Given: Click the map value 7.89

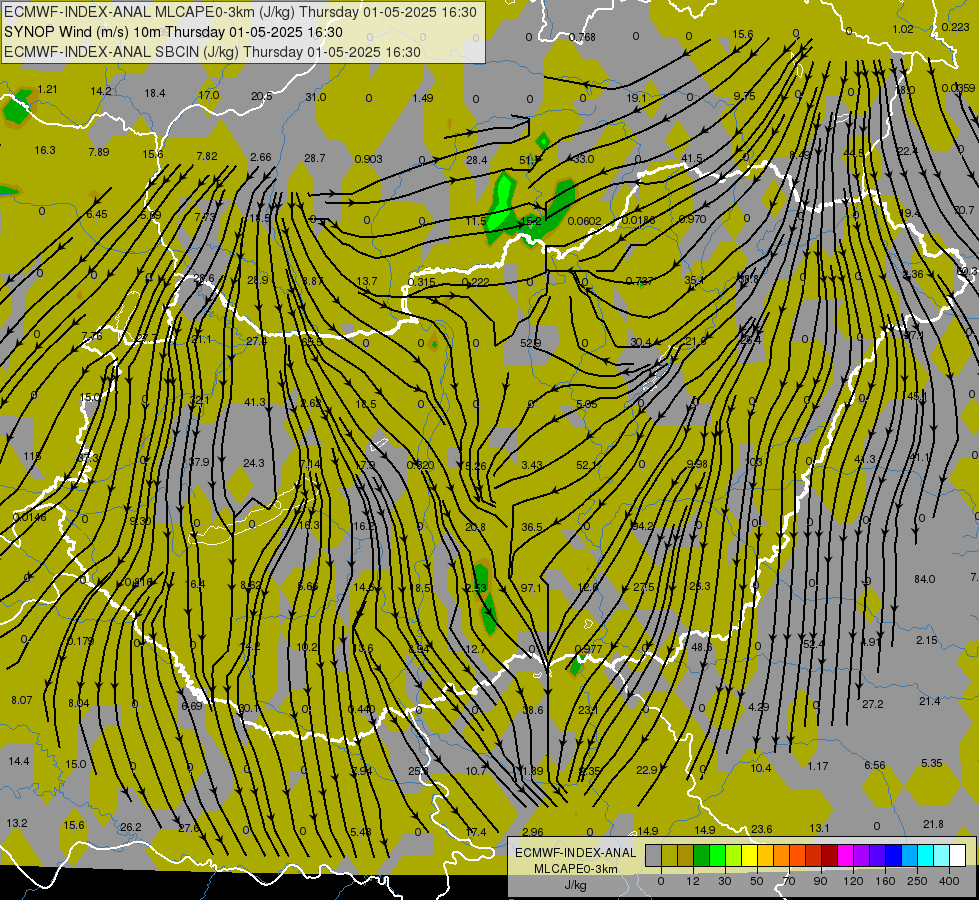Looking at the screenshot, I should (x=99, y=152).
